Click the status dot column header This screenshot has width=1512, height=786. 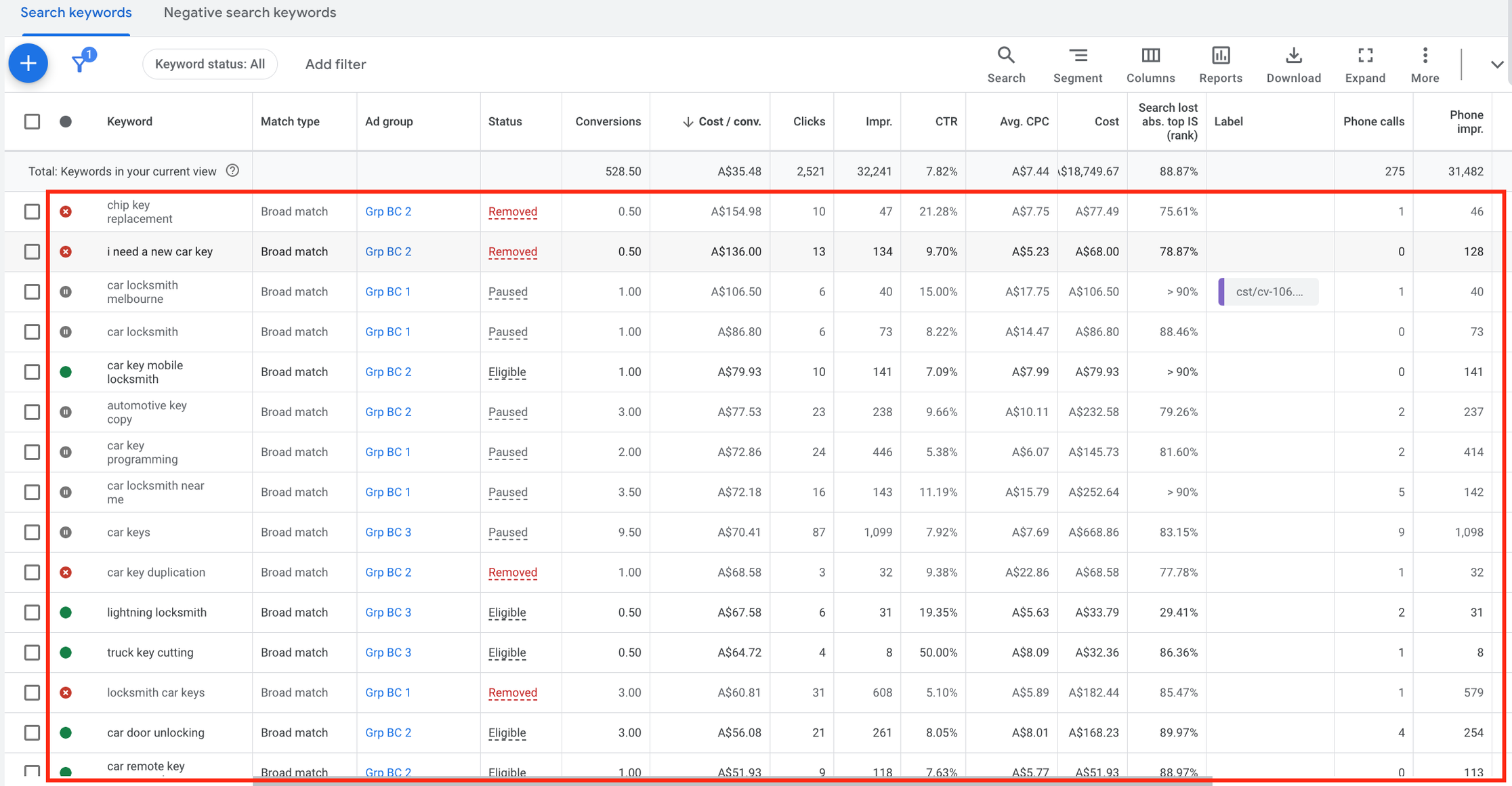point(66,122)
